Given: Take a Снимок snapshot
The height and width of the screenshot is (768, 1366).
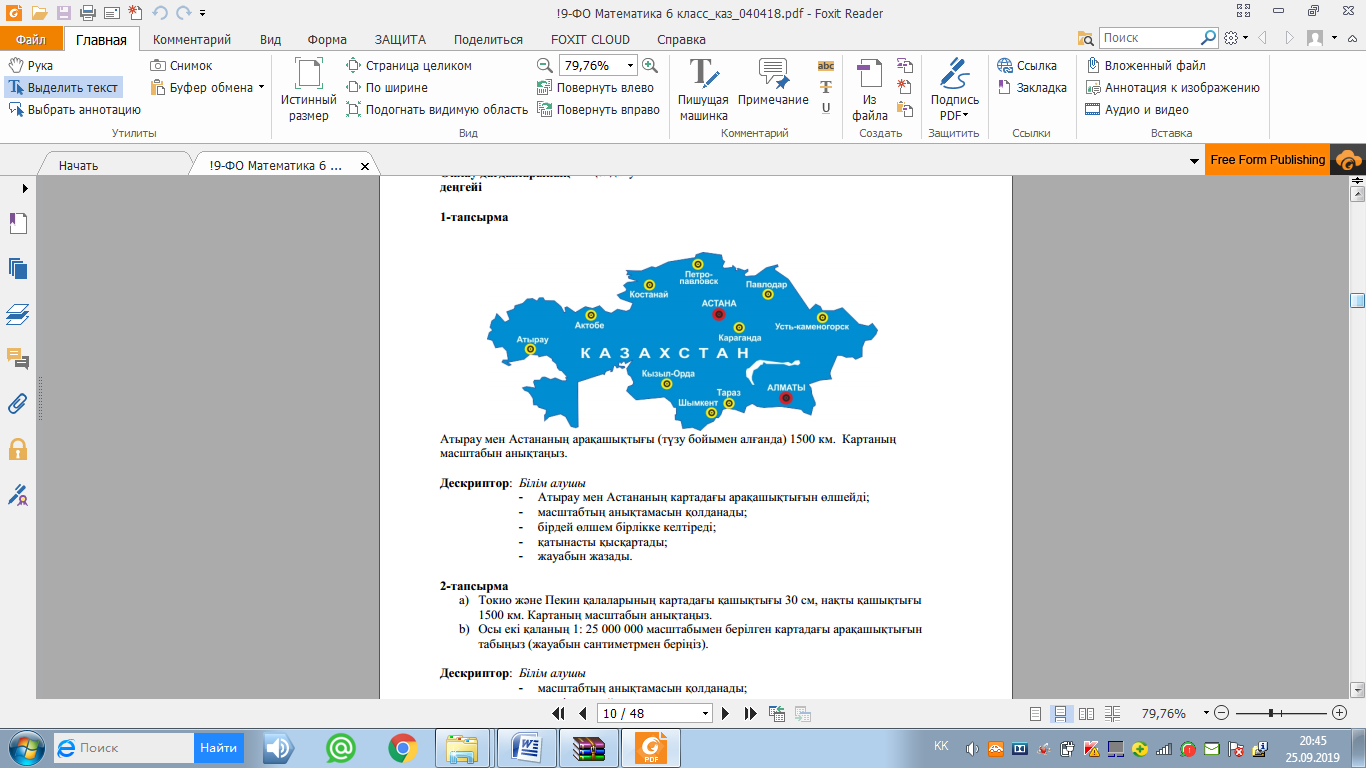Looking at the screenshot, I should tap(182, 66).
